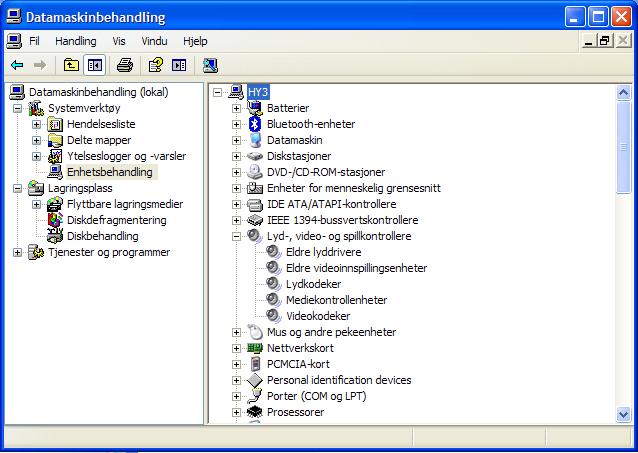Click the Prosessorer chip icon
This screenshot has height=453, width=638.
(x=255, y=412)
